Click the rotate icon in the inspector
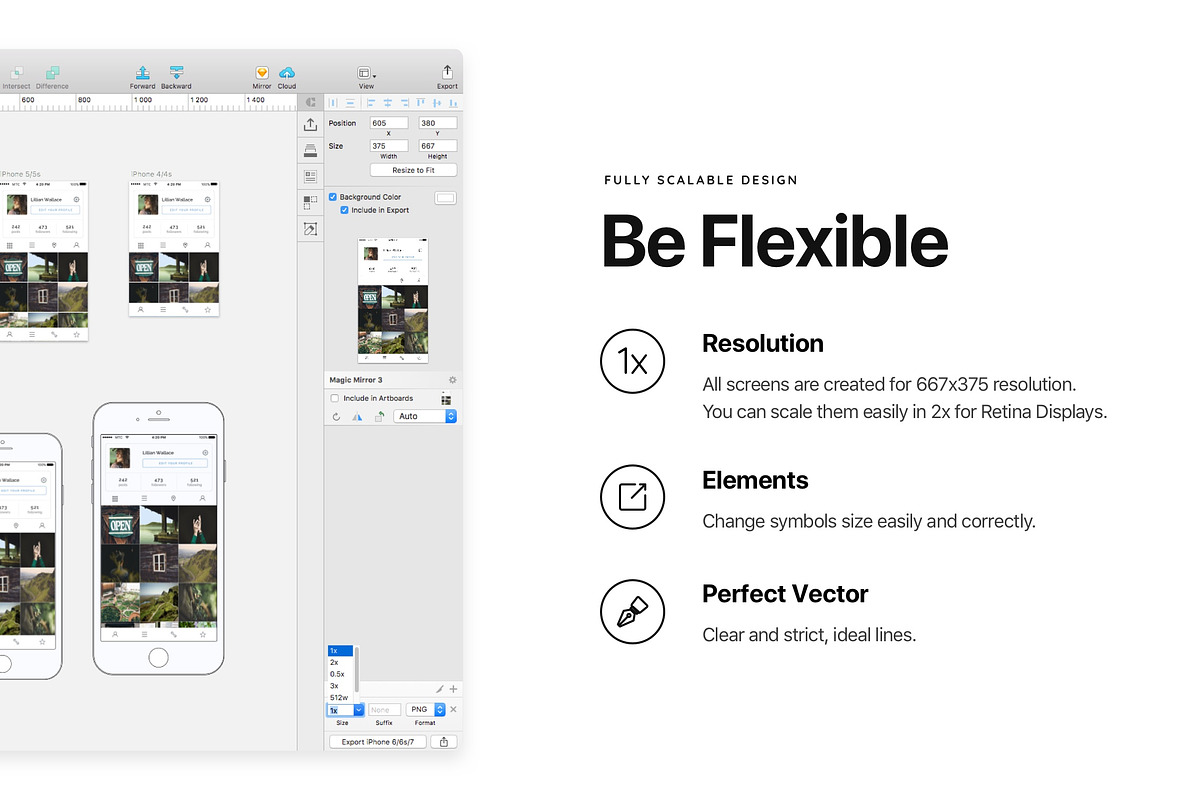1200x800 pixels. 336,416
